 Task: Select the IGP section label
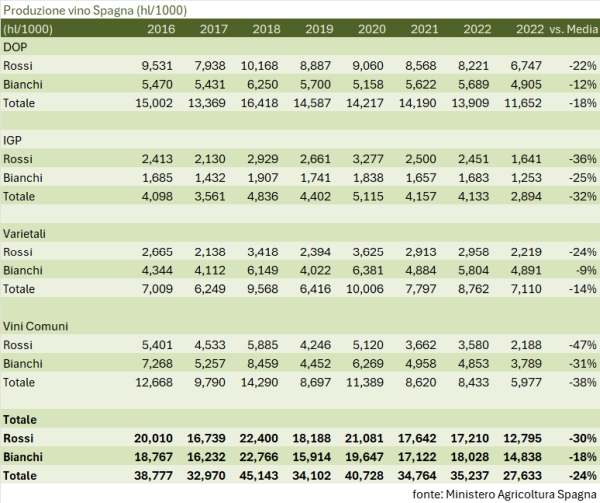pos(14,141)
